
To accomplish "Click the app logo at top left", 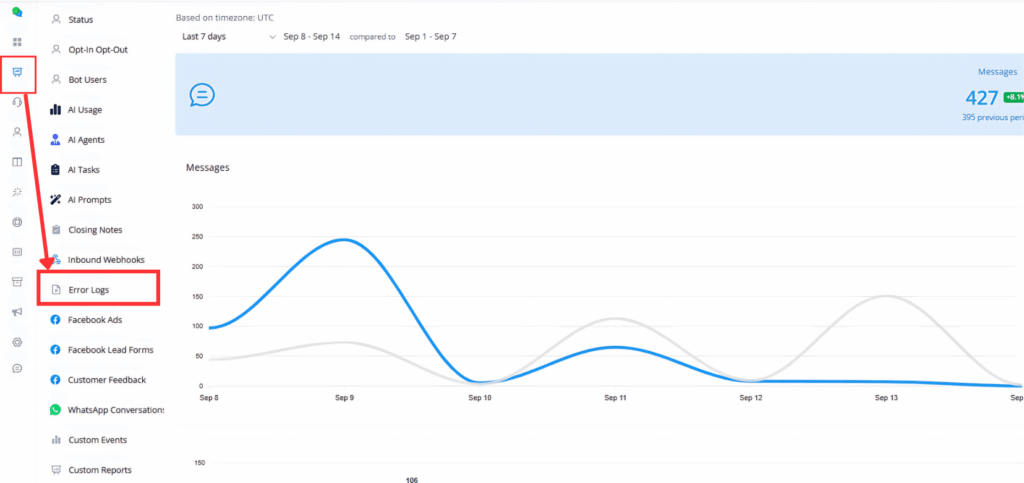I will click(17, 13).
